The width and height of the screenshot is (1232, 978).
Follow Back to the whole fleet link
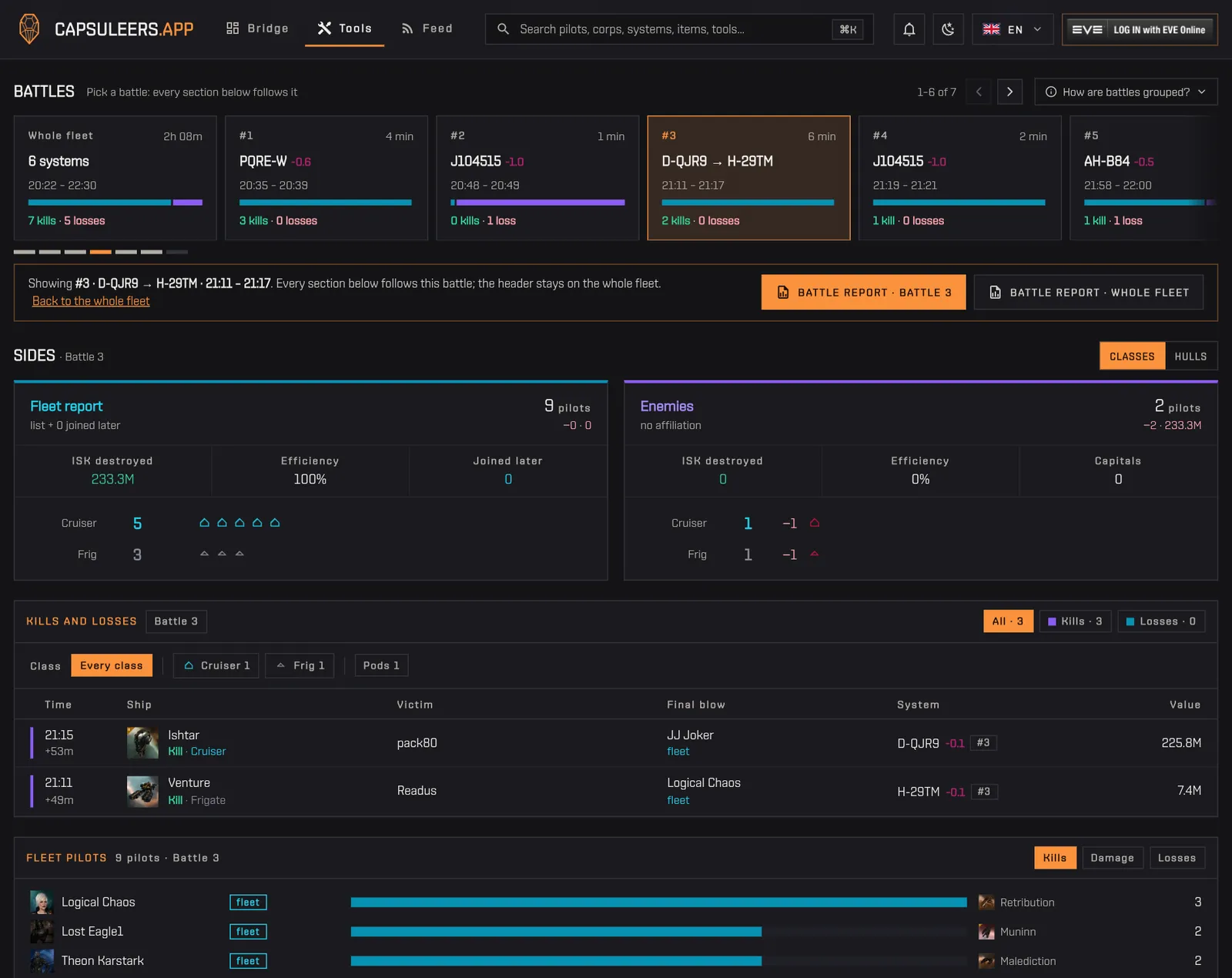pos(91,301)
